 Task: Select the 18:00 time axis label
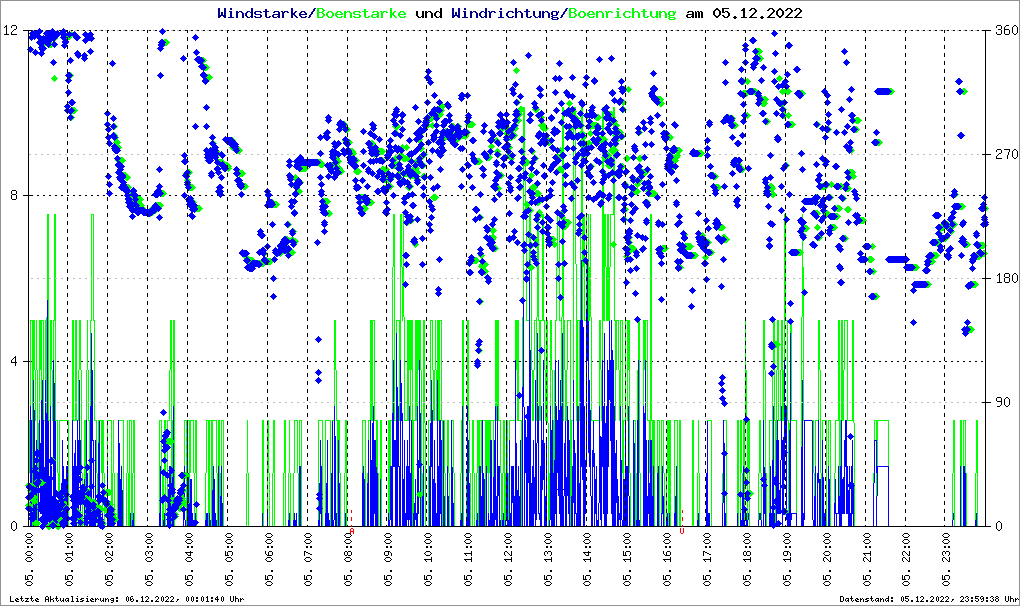coord(747,562)
